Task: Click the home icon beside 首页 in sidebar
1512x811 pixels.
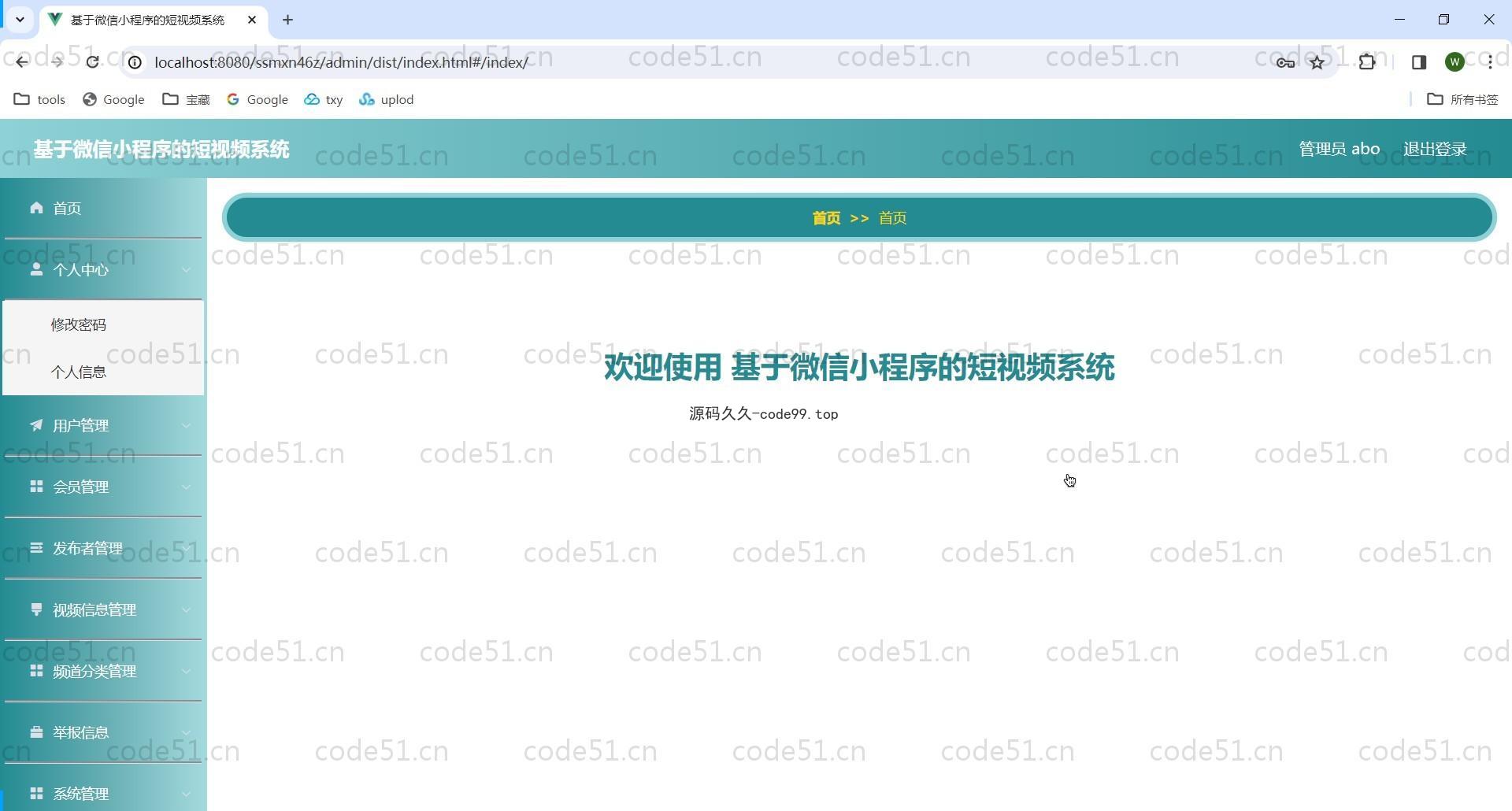Action: pyautogui.click(x=36, y=207)
